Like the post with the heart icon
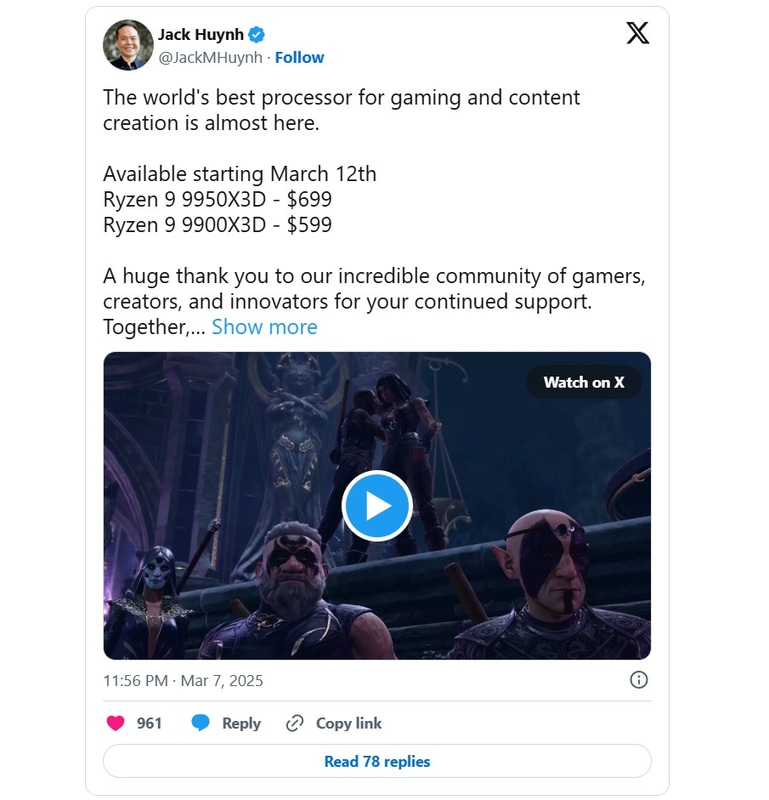769x800 pixels. pos(116,723)
